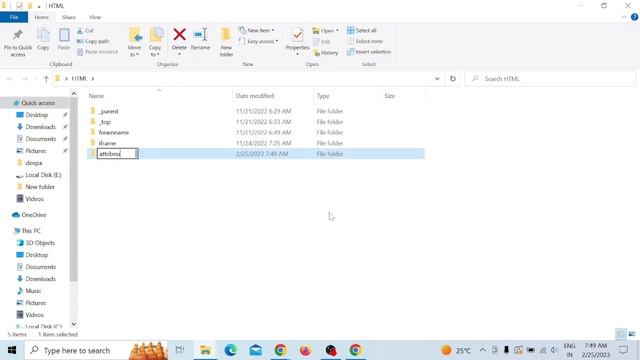
Task: Select This PC in the sidebar
Action: 31,231
